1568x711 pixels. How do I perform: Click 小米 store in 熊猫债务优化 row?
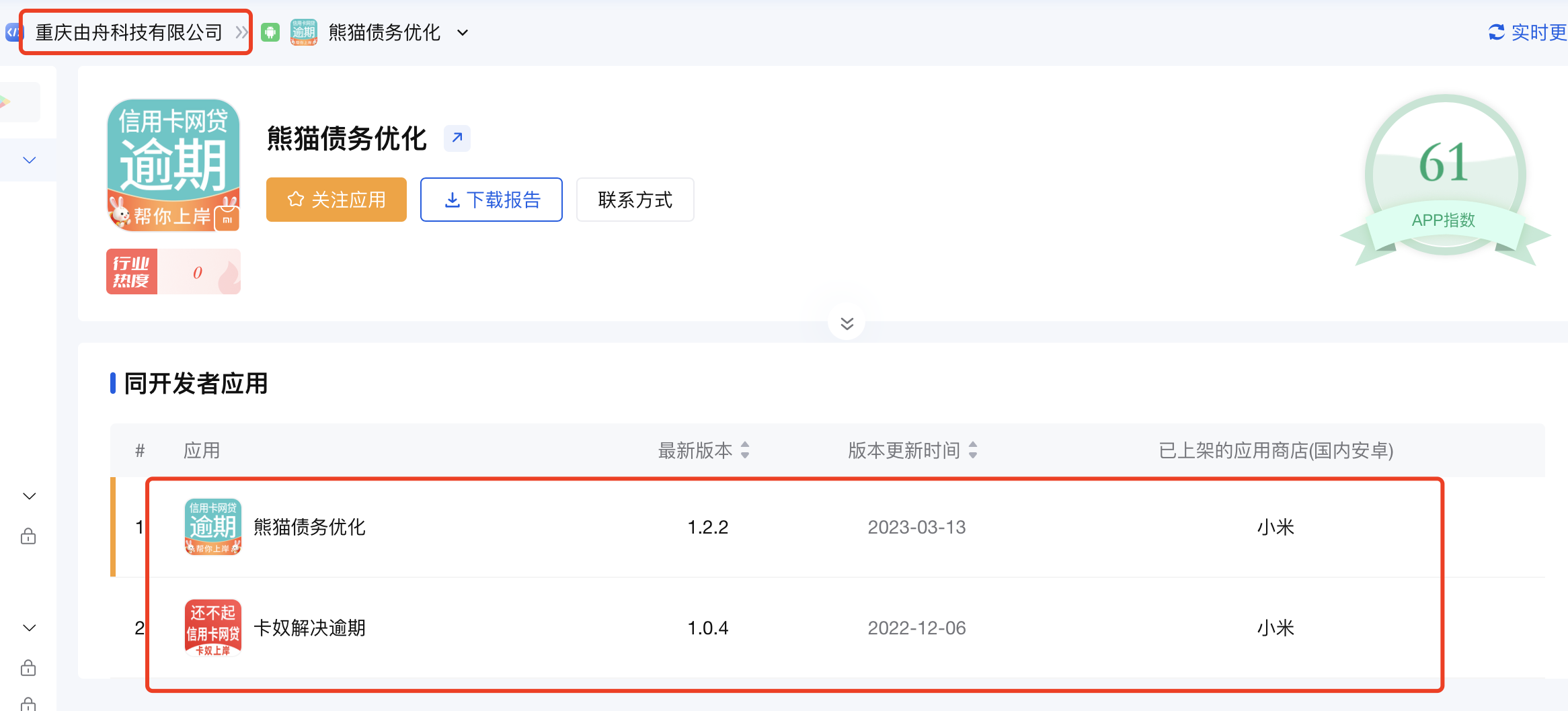tap(1276, 527)
